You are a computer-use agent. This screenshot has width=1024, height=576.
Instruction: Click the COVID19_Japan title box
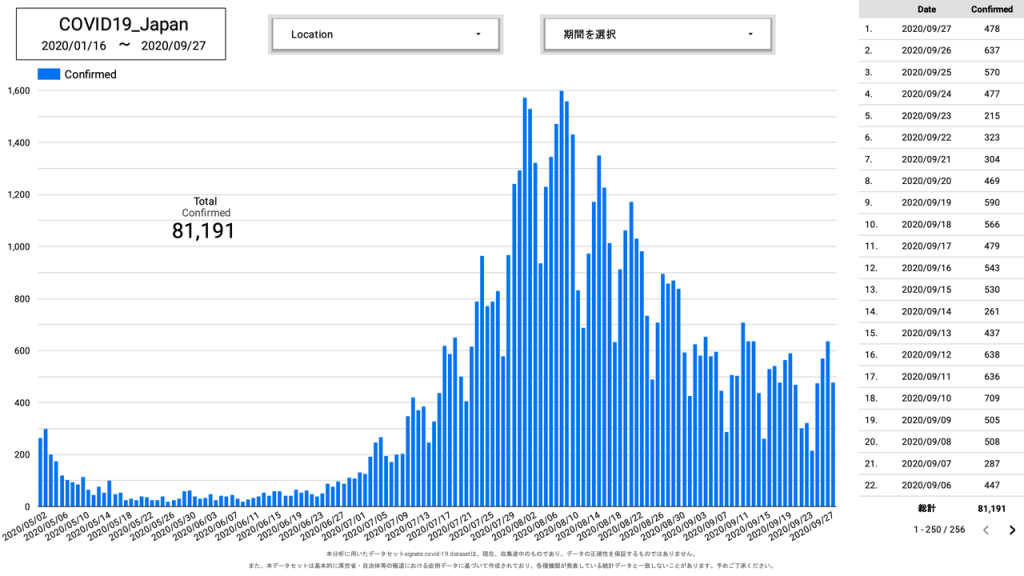pyautogui.click(x=119, y=34)
